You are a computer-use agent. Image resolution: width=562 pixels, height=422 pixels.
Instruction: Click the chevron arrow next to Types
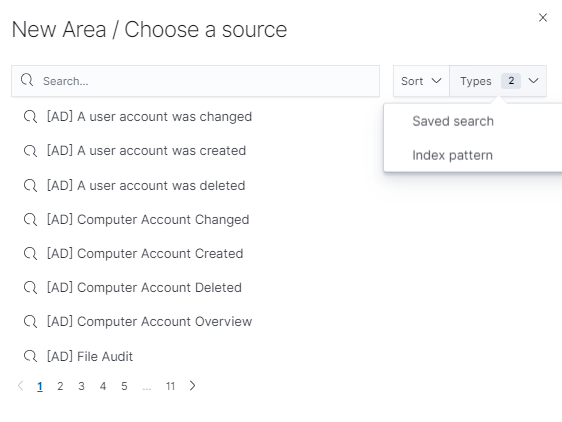533,81
